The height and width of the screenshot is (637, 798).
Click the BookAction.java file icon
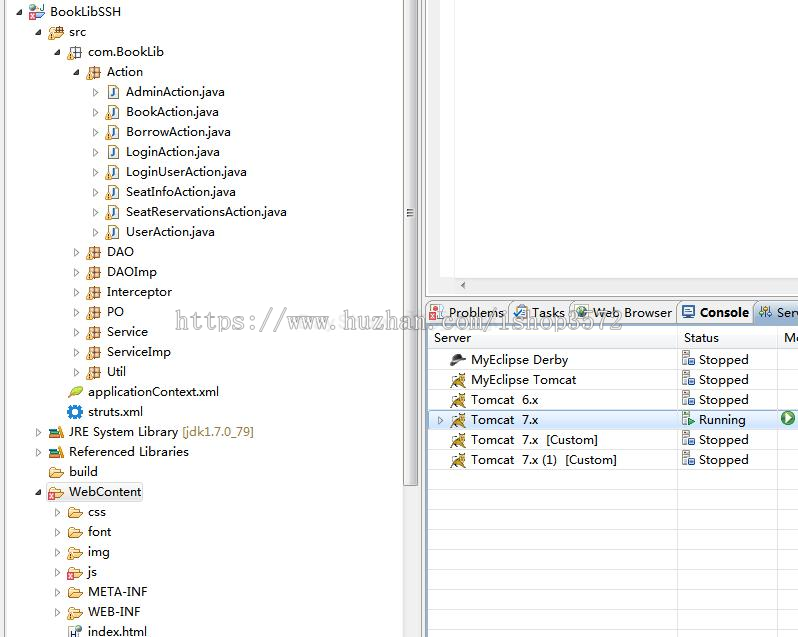click(112, 112)
